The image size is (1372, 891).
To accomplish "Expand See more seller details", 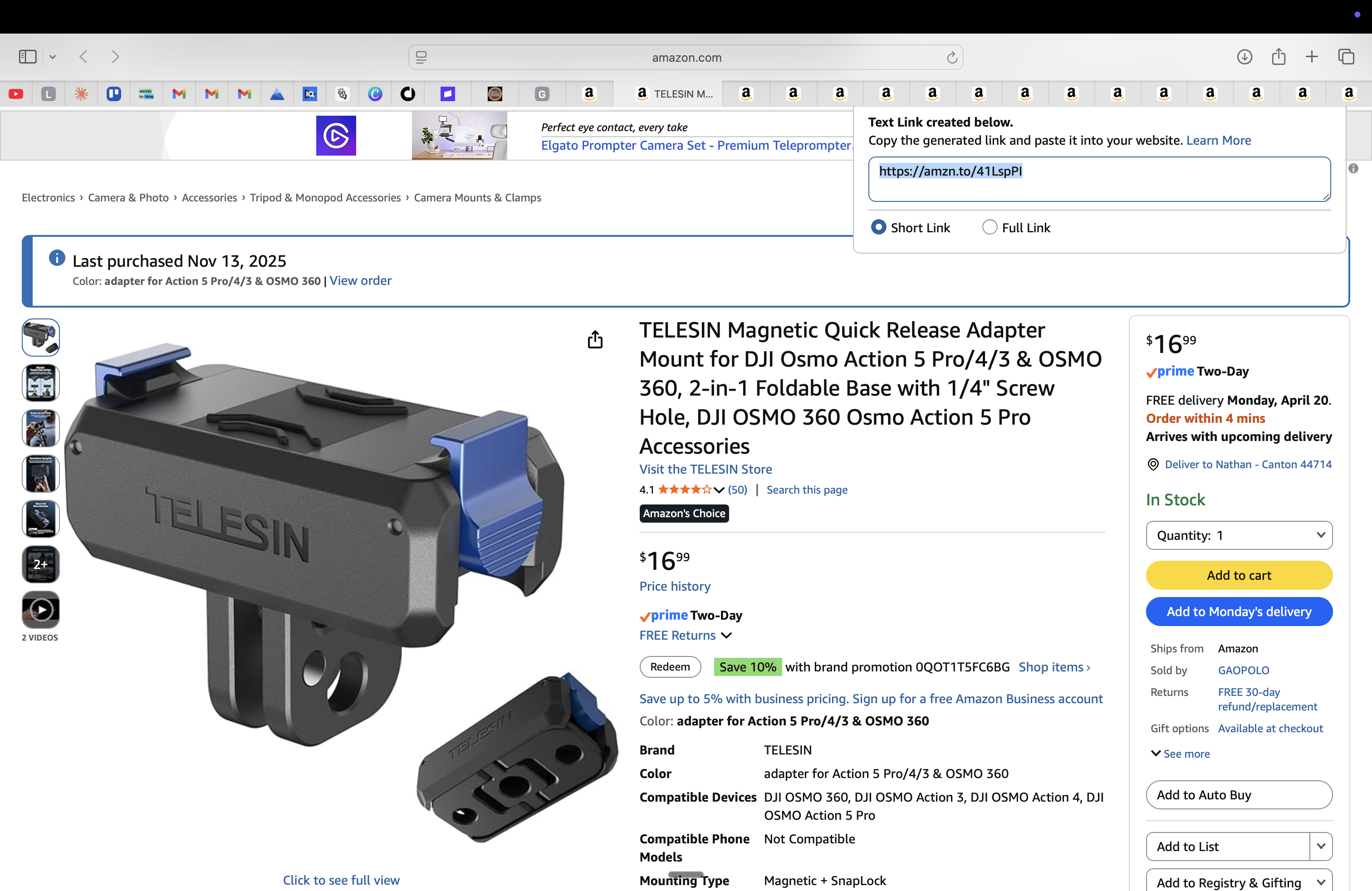I will (x=1180, y=754).
